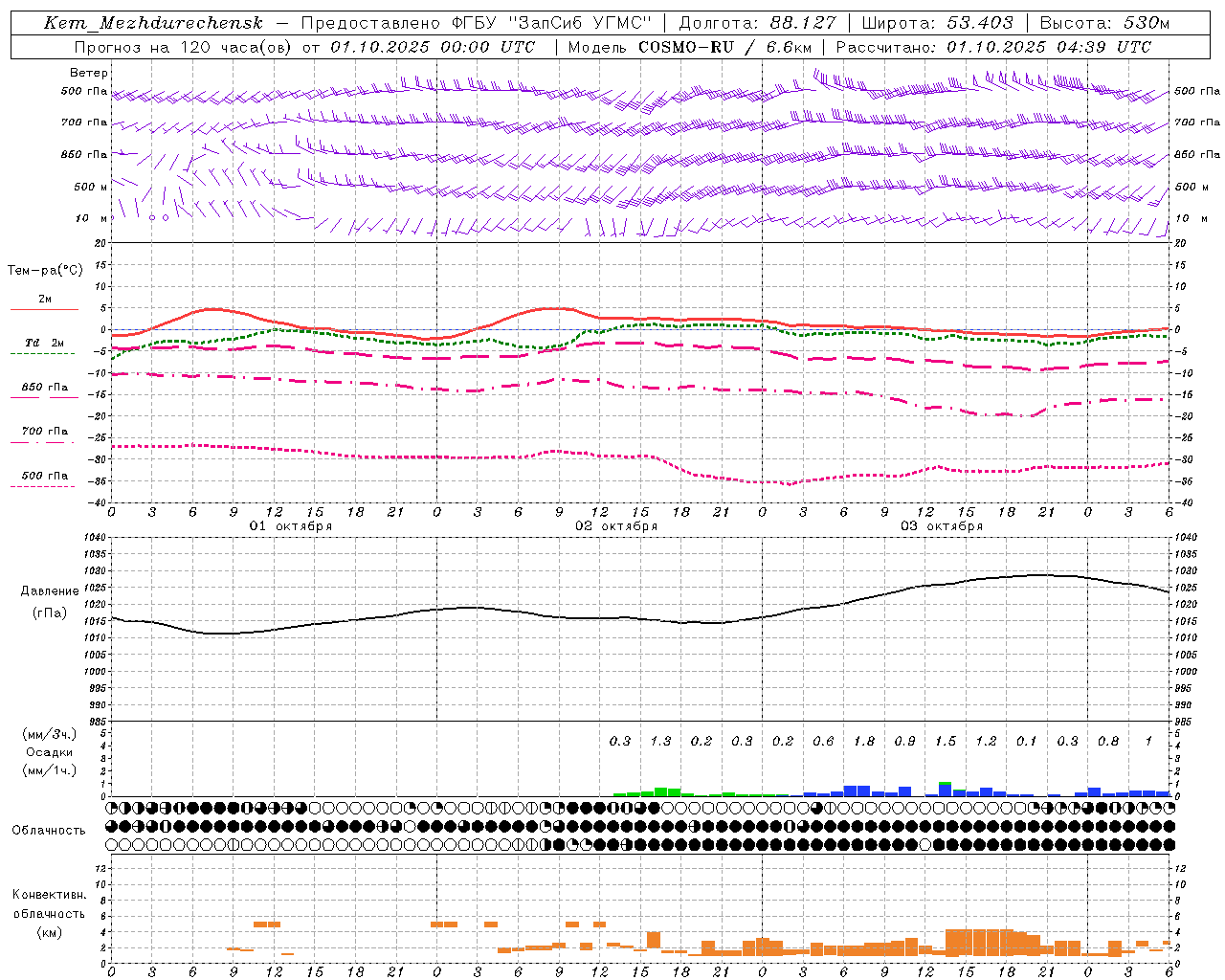1225x980 pixels.
Task: Click the Td 2м dew point legend label
Action: coord(45,343)
